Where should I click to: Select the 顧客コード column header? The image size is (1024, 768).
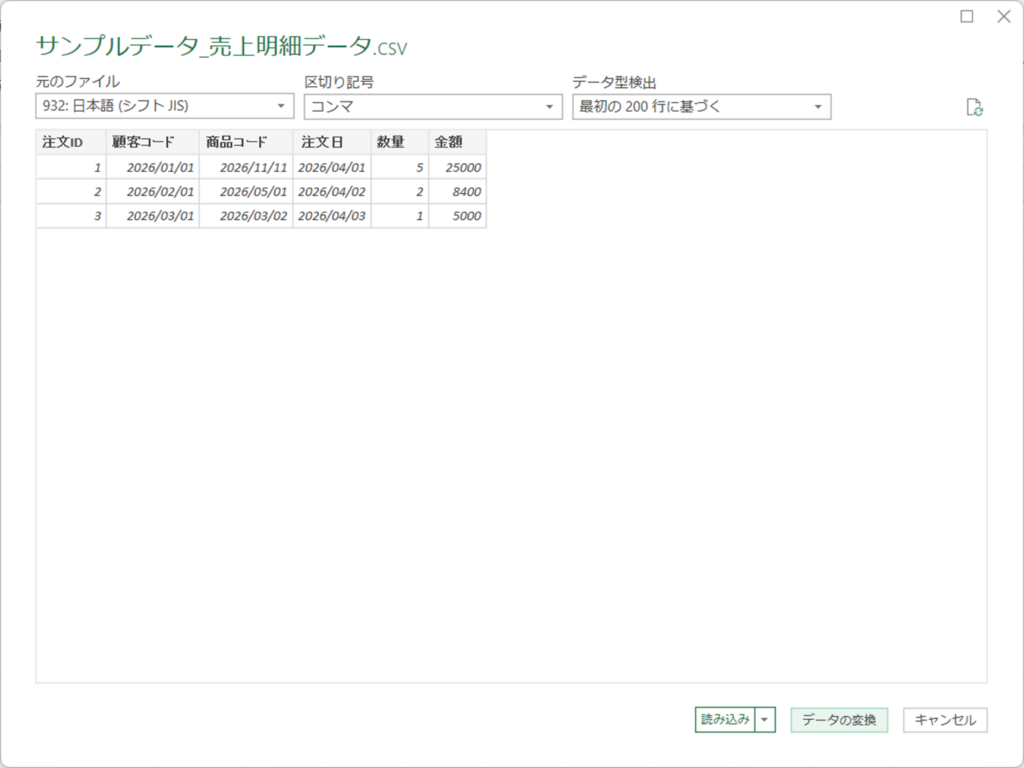click(x=152, y=142)
